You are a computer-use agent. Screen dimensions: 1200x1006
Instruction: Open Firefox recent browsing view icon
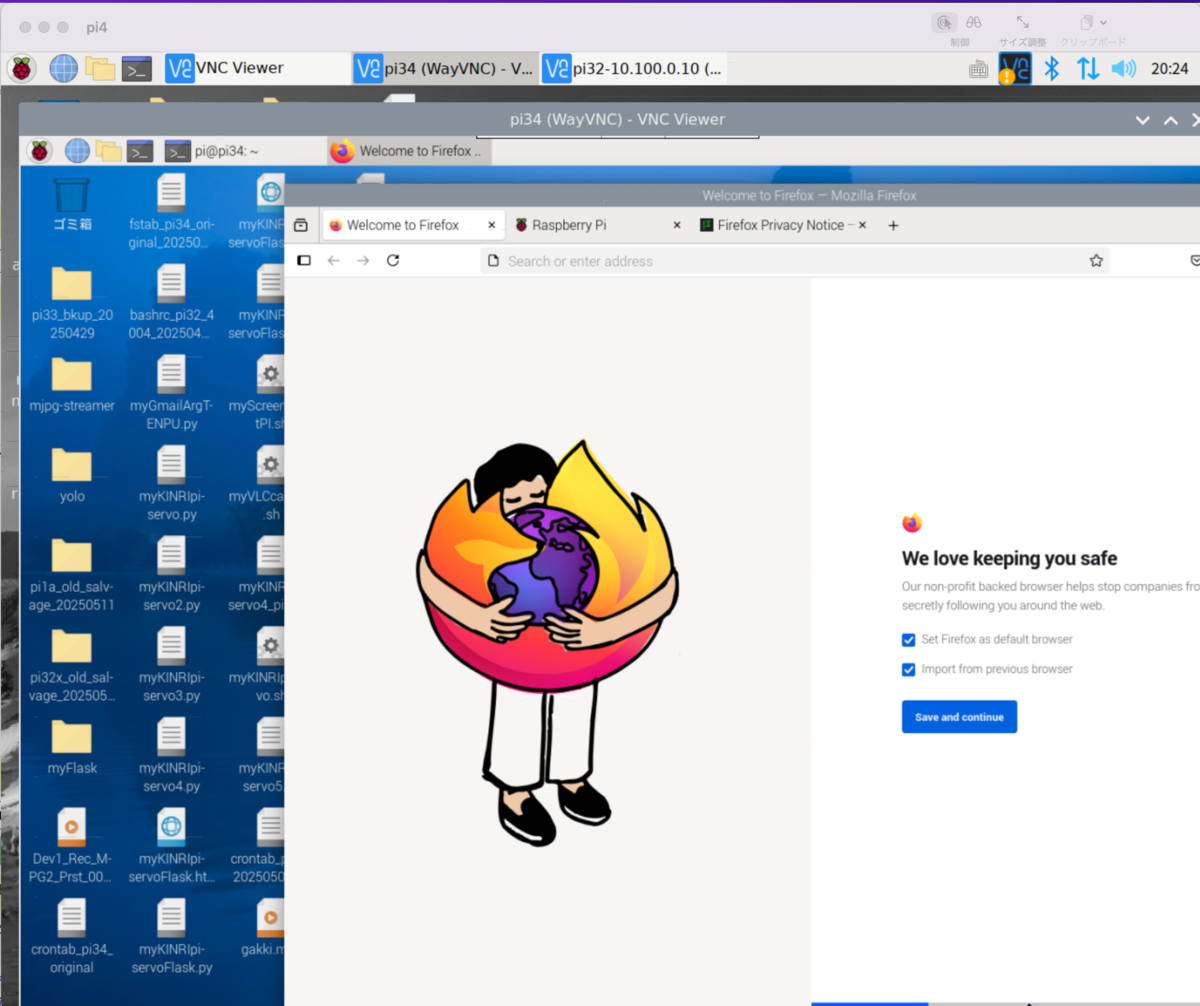click(x=301, y=226)
